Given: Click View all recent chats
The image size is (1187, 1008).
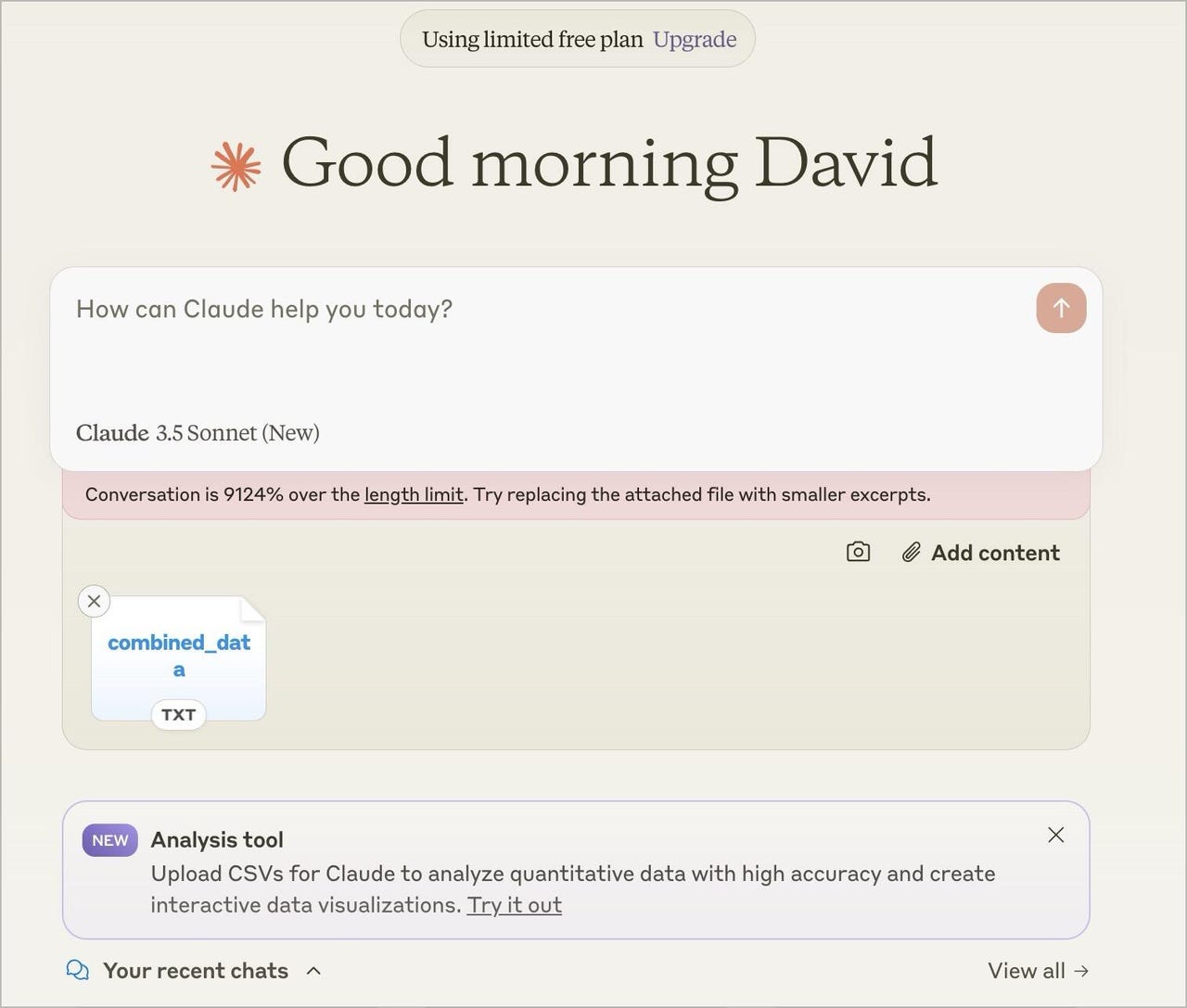Looking at the screenshot, I should pyautogui.click(x=1038, y=971).
